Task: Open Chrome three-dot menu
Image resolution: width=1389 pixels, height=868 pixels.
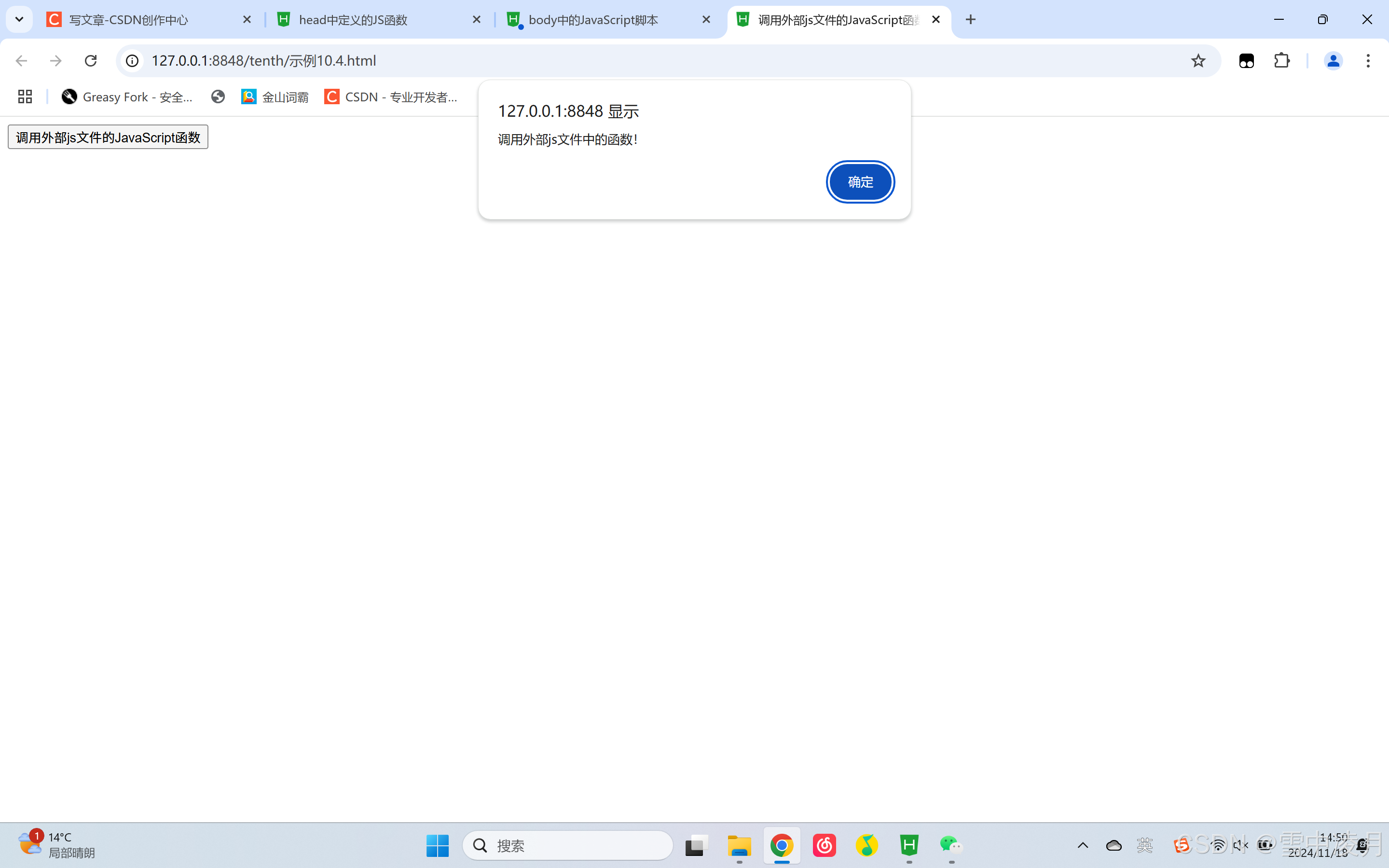Action: (x=1368, y=61)
